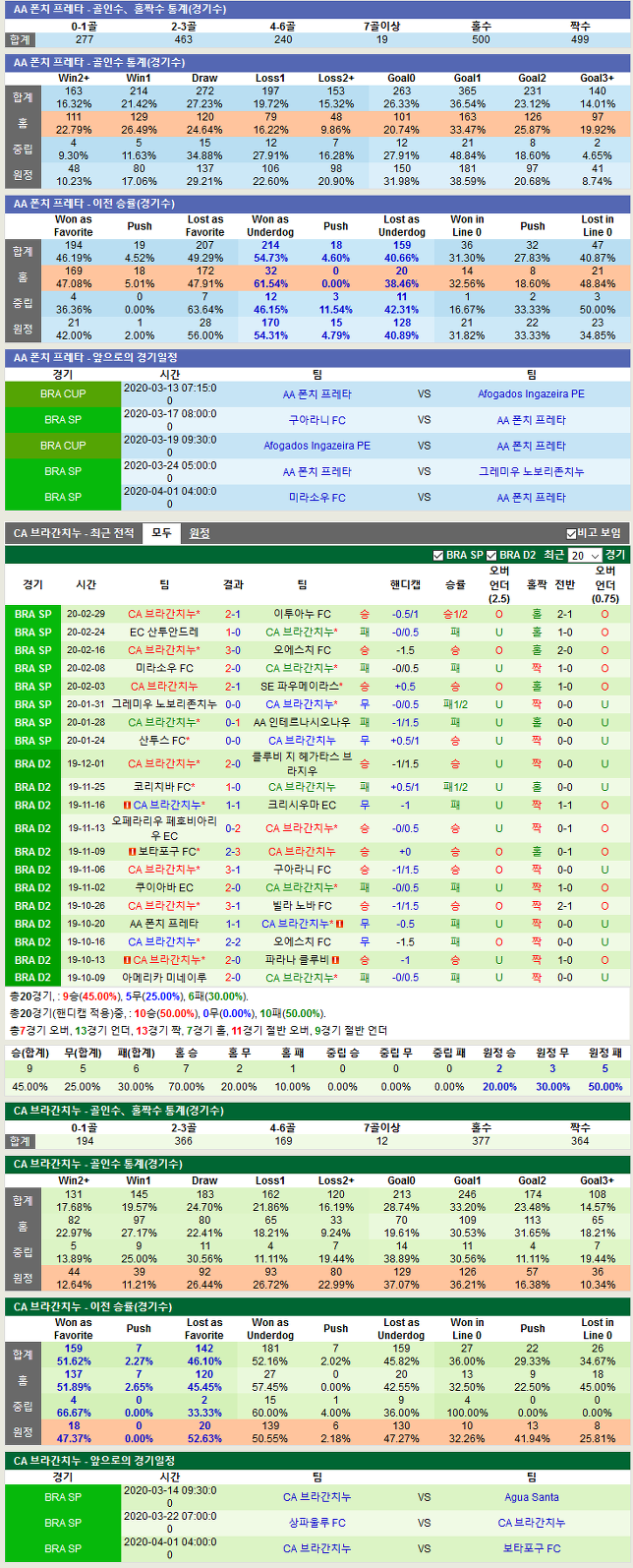This screenshot has width=633, height=1568.
Task: Click the 결과 column header
Action: coord(233,584)
